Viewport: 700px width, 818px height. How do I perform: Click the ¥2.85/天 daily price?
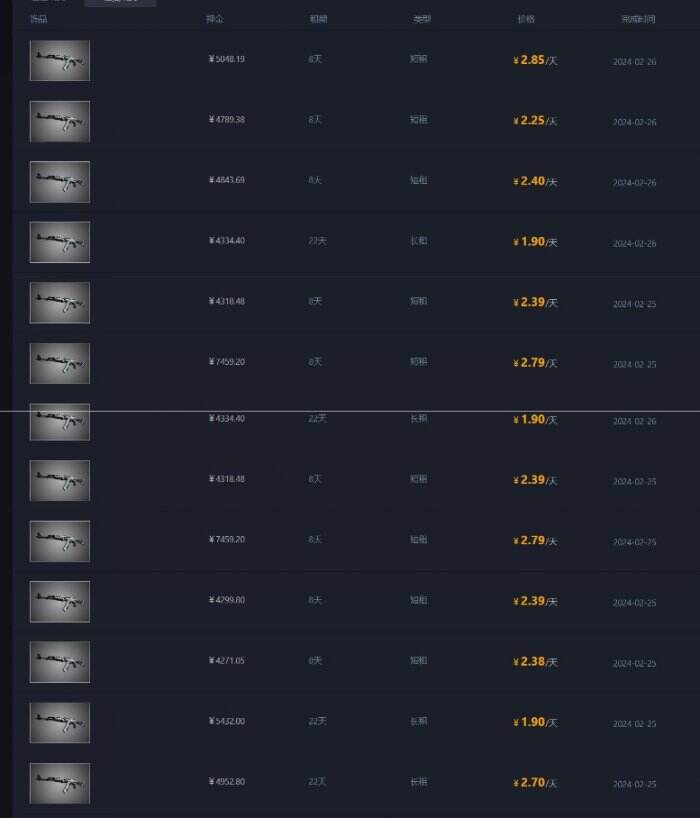click(x=535, y=60)
